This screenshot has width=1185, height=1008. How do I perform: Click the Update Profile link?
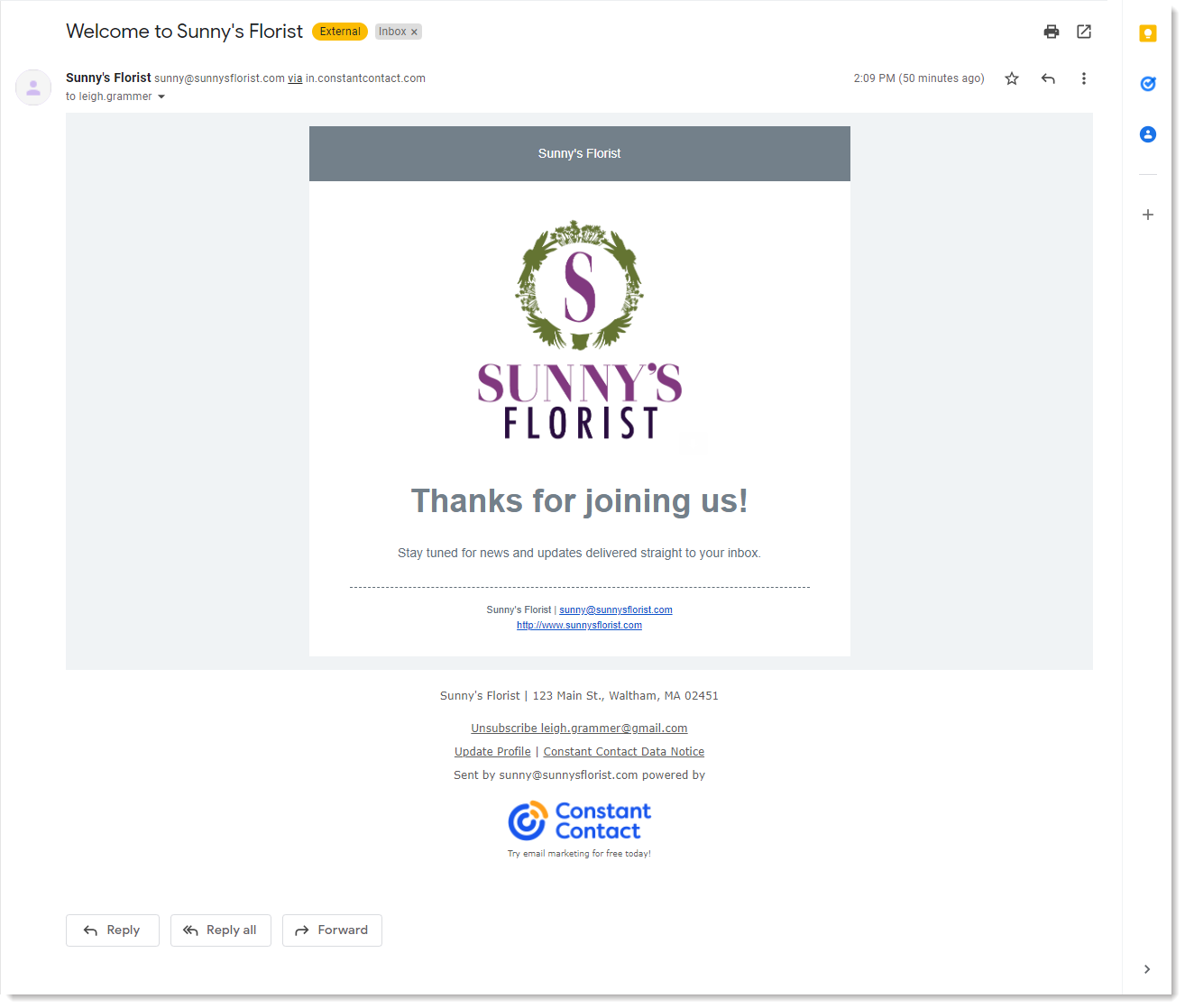point(492,752)
